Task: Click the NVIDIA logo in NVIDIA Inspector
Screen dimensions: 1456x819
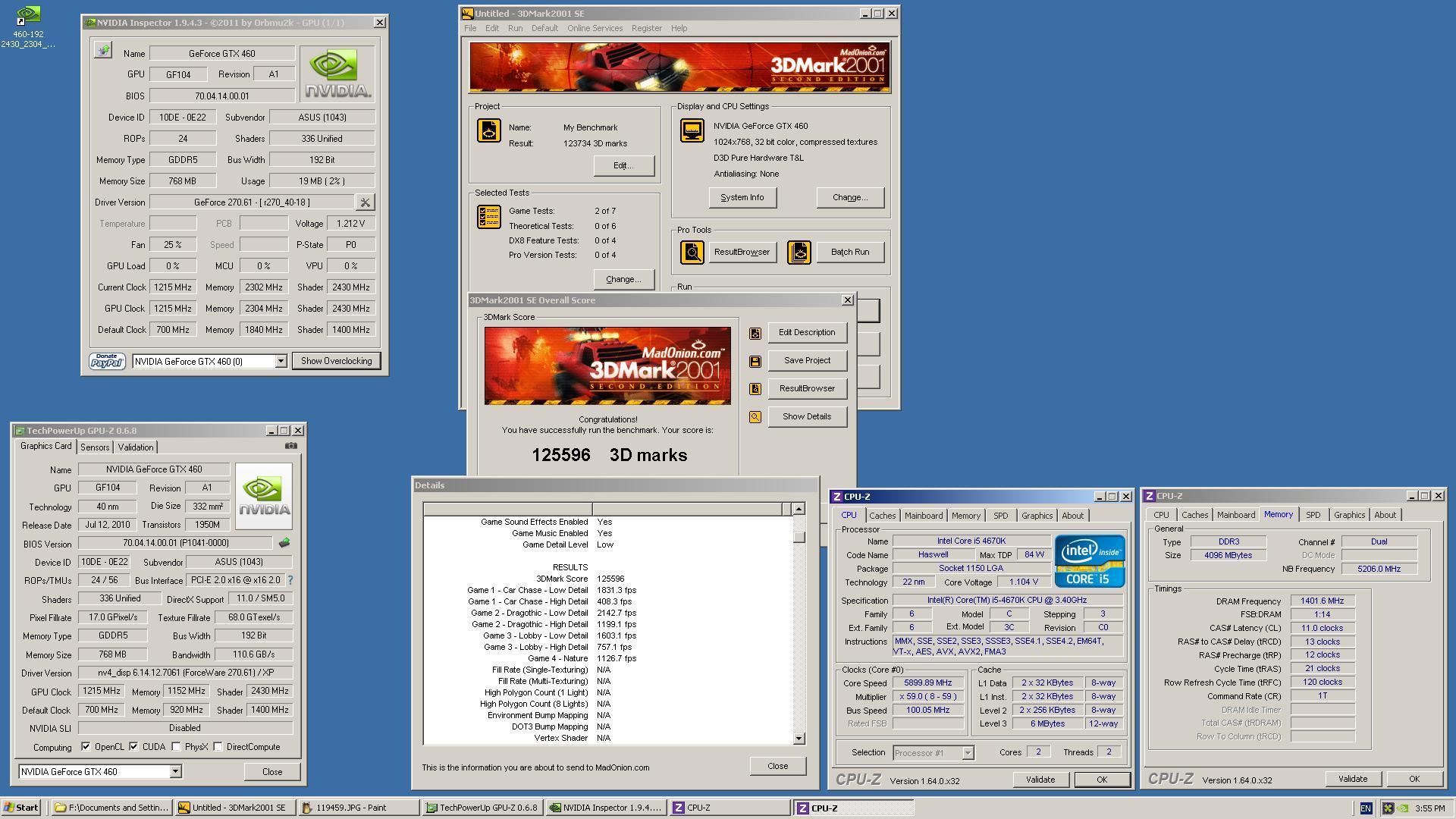Action: tap(337, 74)
